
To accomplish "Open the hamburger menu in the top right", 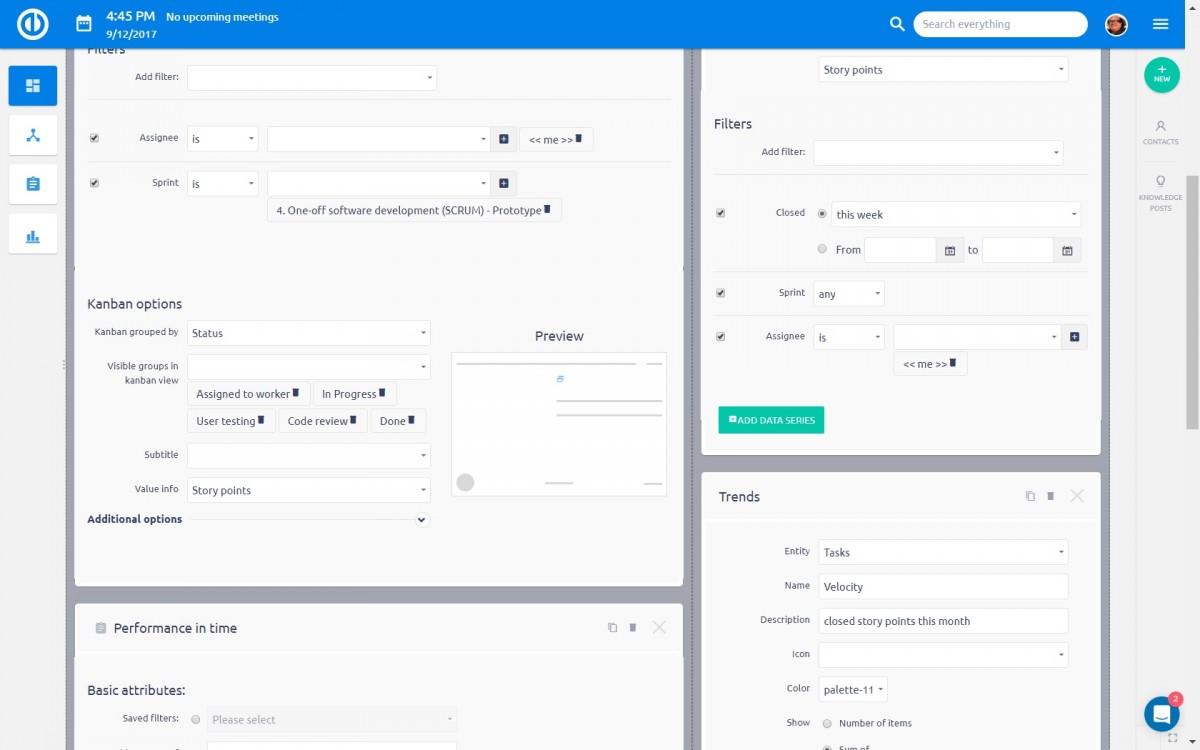I will 1161,24.
